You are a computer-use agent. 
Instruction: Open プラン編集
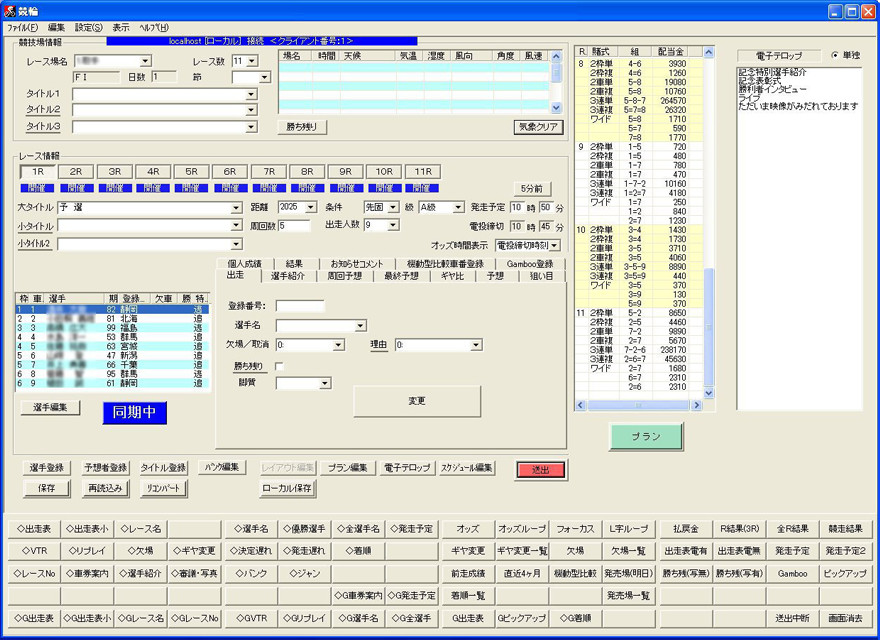[x=347, y=468]
